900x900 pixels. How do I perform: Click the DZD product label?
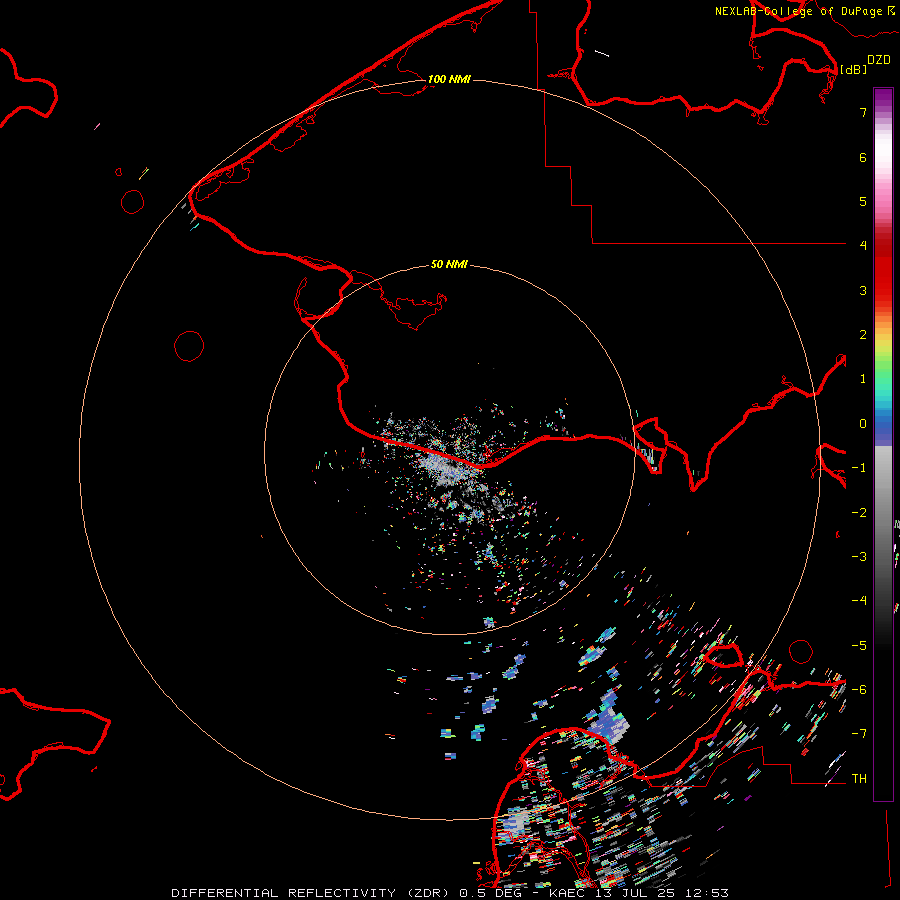point(879,60)
